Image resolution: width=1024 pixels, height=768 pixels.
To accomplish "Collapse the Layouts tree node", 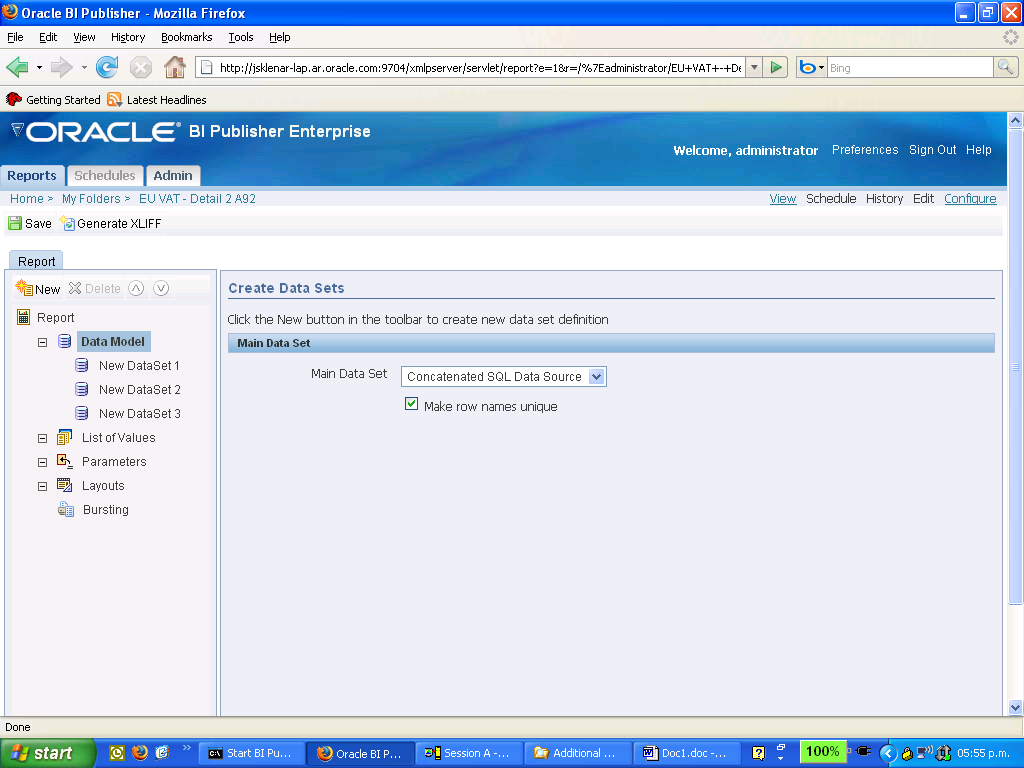I will pos(42,487).
